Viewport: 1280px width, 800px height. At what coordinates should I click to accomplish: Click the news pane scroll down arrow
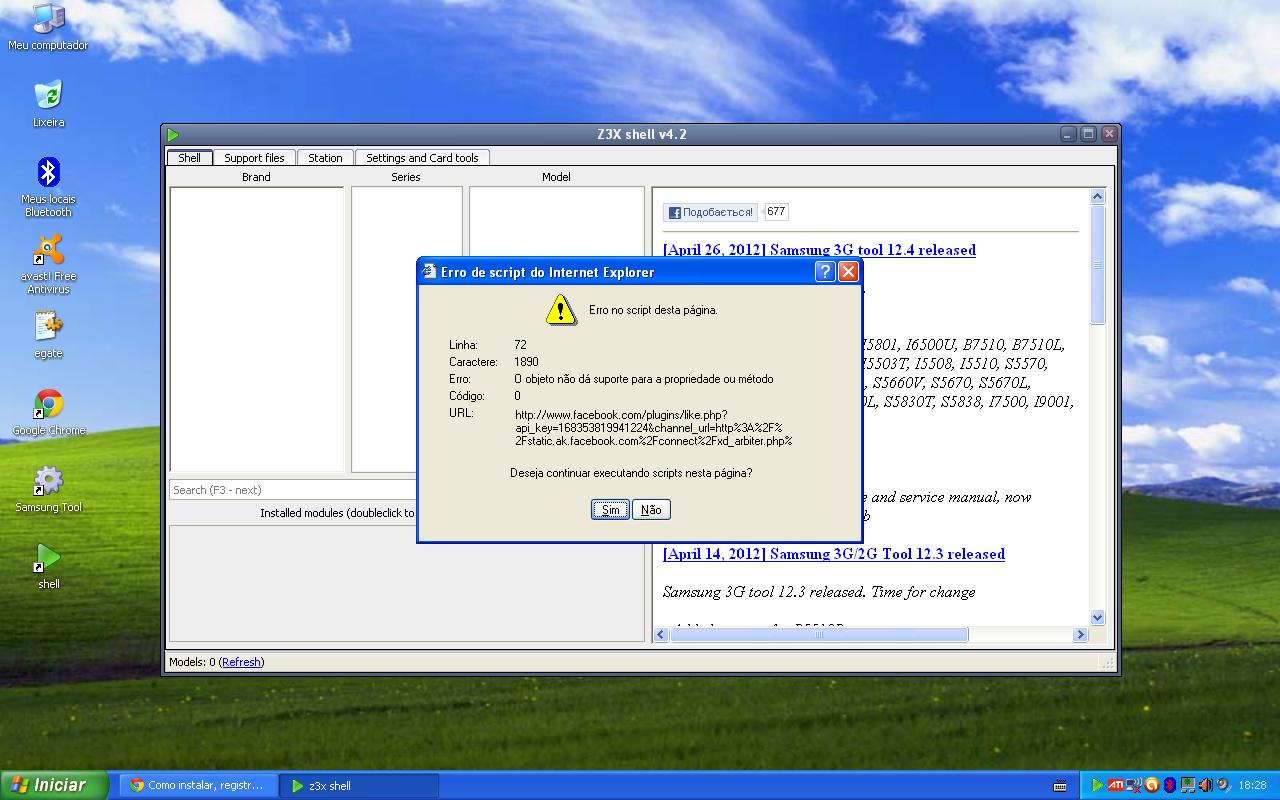coord(1097,618)
